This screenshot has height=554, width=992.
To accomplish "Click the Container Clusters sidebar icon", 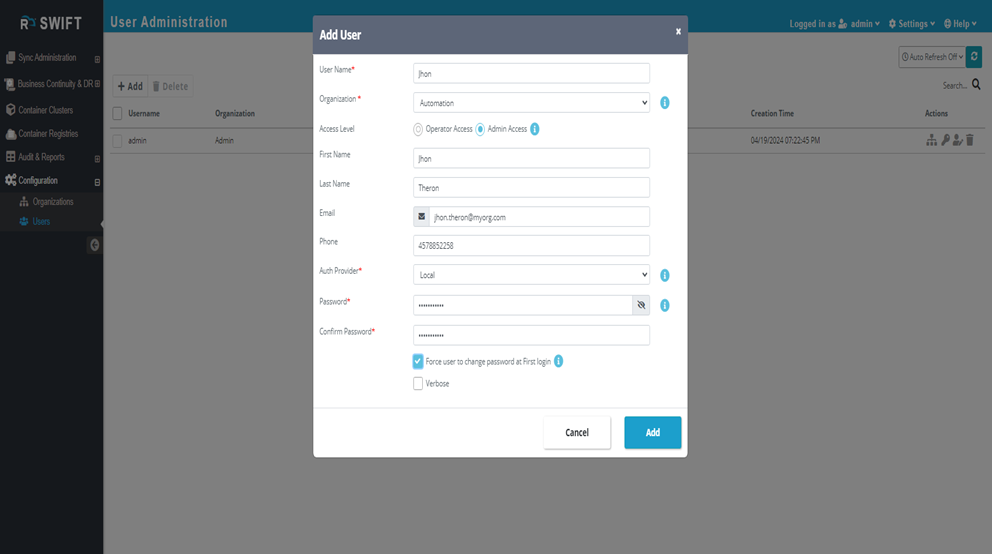I will pyautogui.click(x=10, y=109).
